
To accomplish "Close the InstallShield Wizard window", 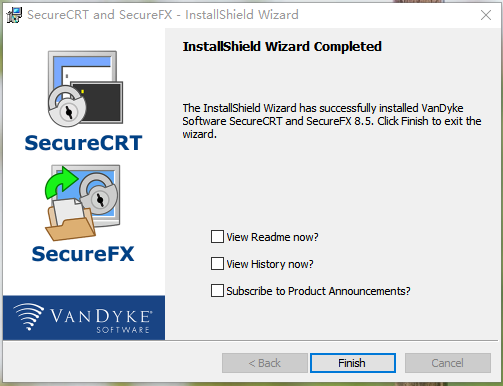I will tap(486, 15).
